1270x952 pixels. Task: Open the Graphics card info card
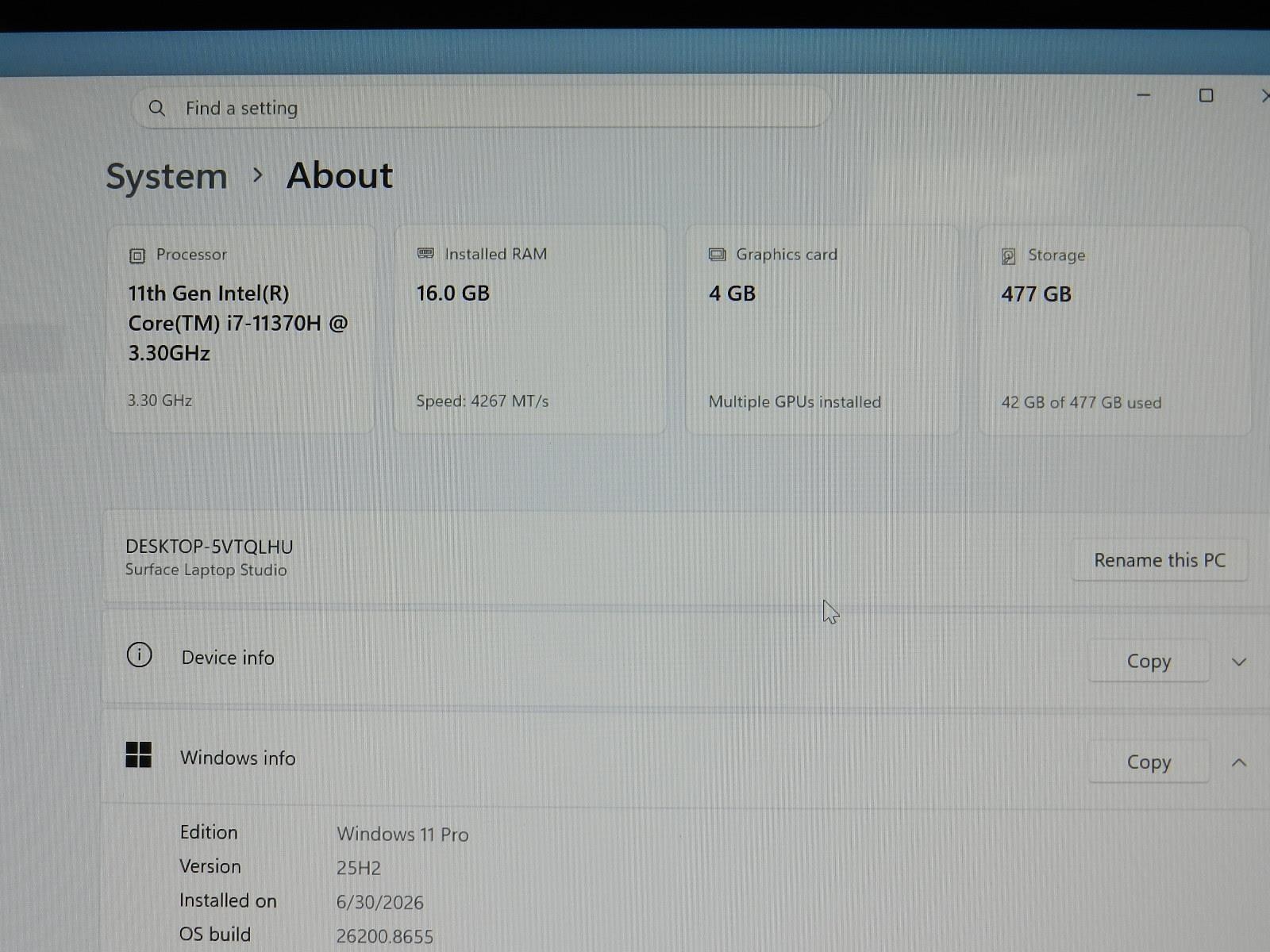[x=822, y=330]
